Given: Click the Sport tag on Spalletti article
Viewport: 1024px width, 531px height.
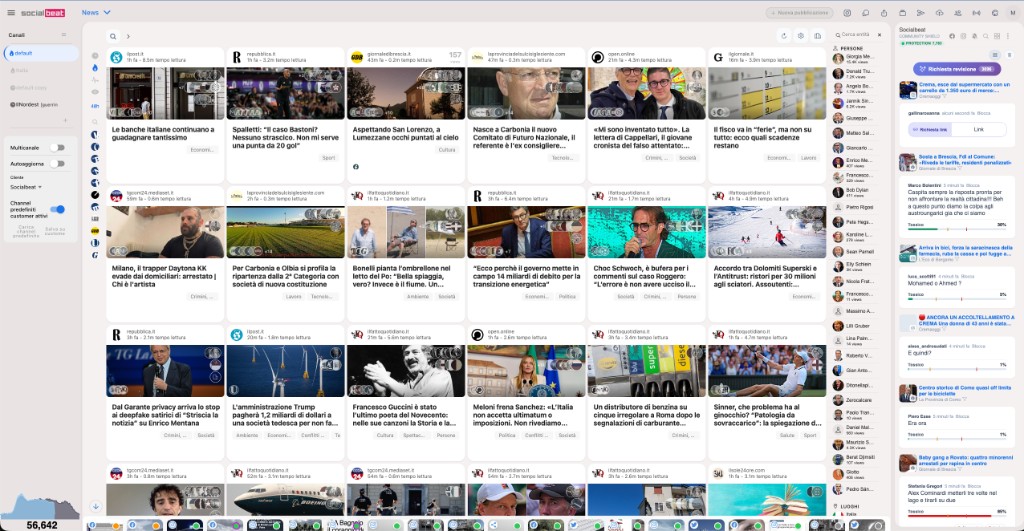Looking at the screenshot, I should 329,158.
